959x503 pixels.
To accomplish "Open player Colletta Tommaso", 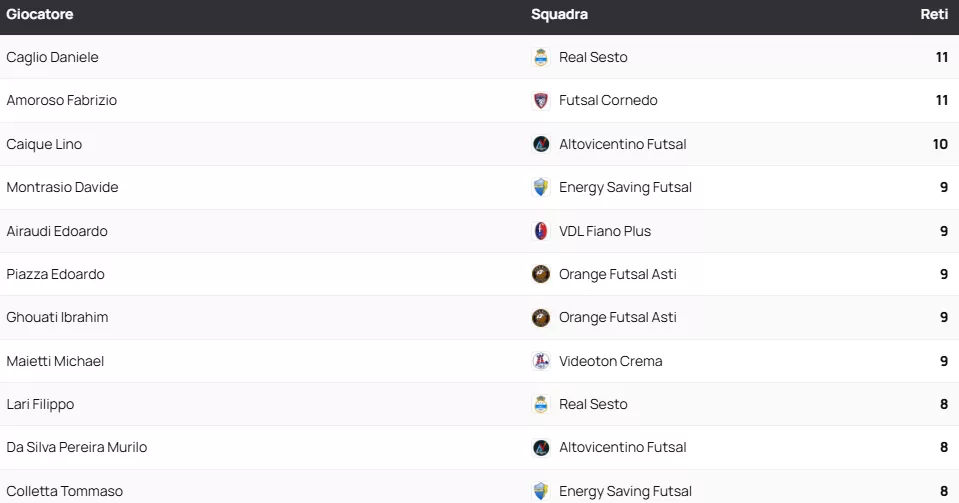I will coord(64,491).
